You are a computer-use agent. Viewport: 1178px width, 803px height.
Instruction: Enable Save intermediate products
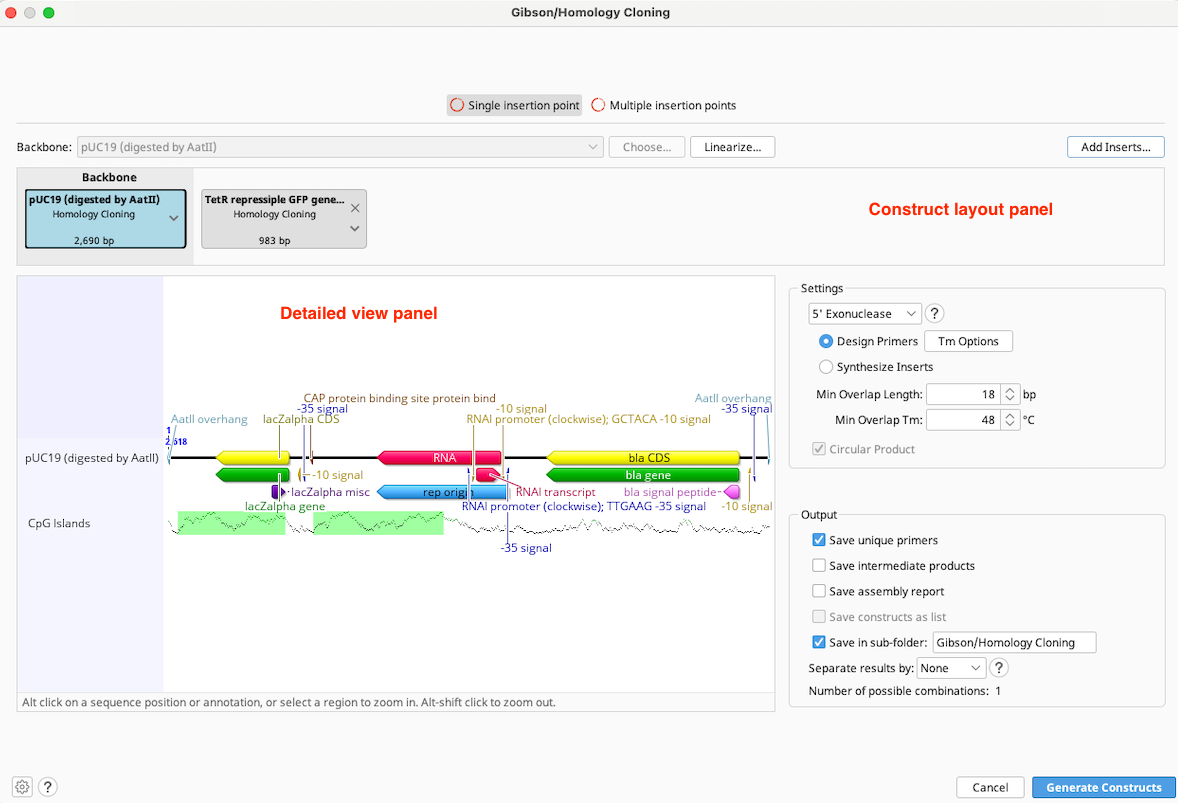pyautogui.click(x=819, y=566)
